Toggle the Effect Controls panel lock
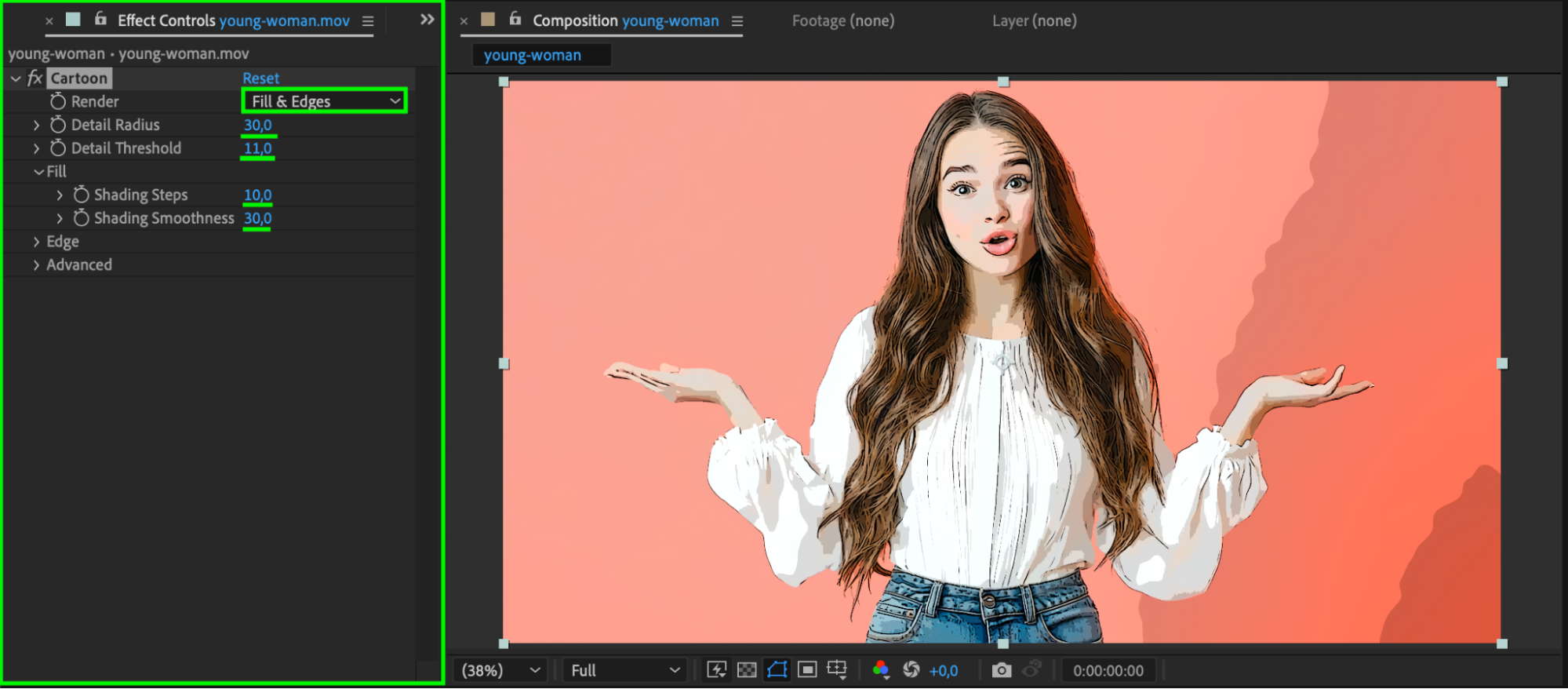 pos(100,19)
